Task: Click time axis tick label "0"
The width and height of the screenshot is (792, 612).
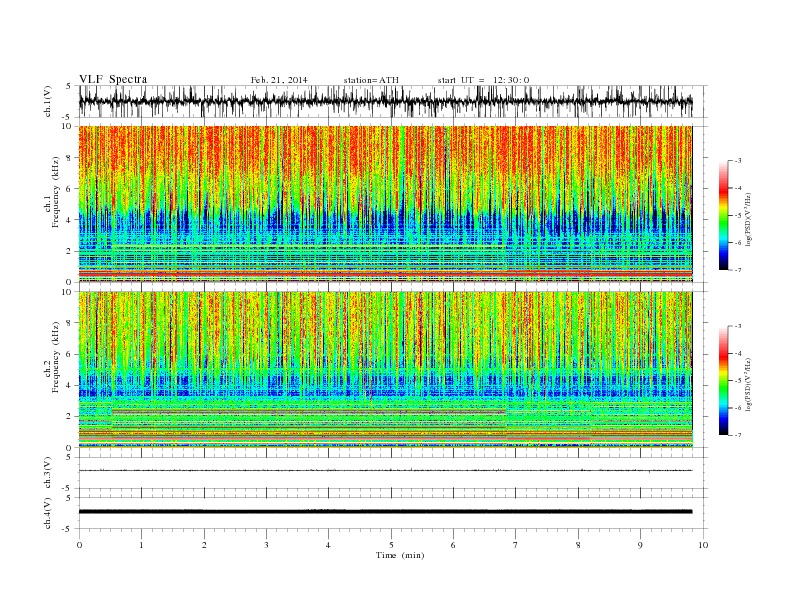Action: pos(79,545)
